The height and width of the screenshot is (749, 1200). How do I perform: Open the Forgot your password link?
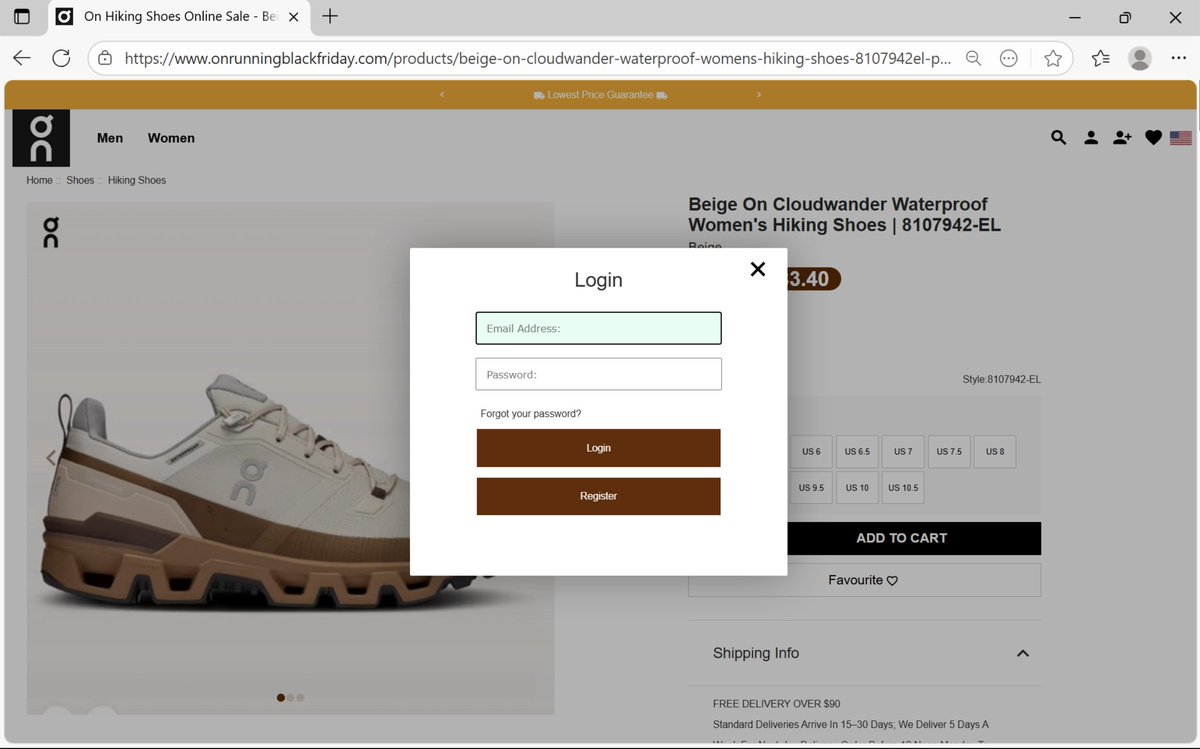click(x=530, y=413)
